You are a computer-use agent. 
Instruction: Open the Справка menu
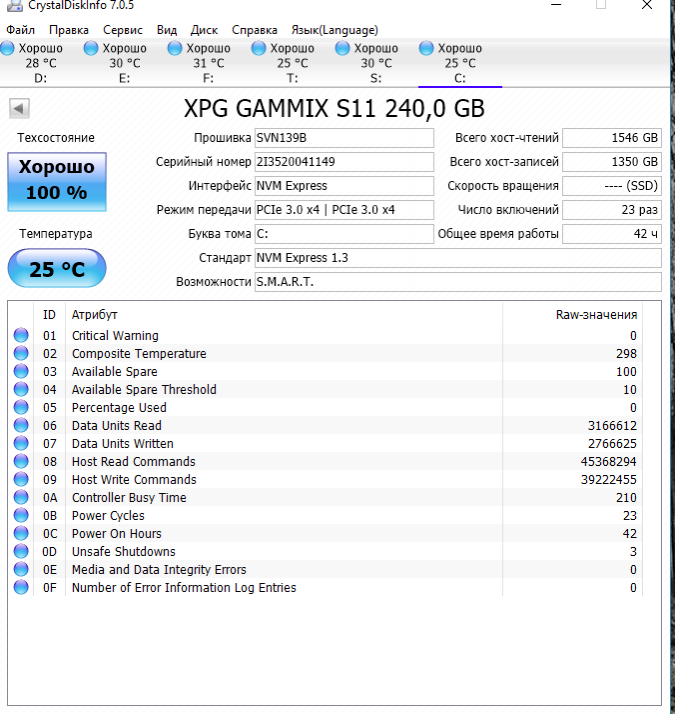[x=254, y=30]
